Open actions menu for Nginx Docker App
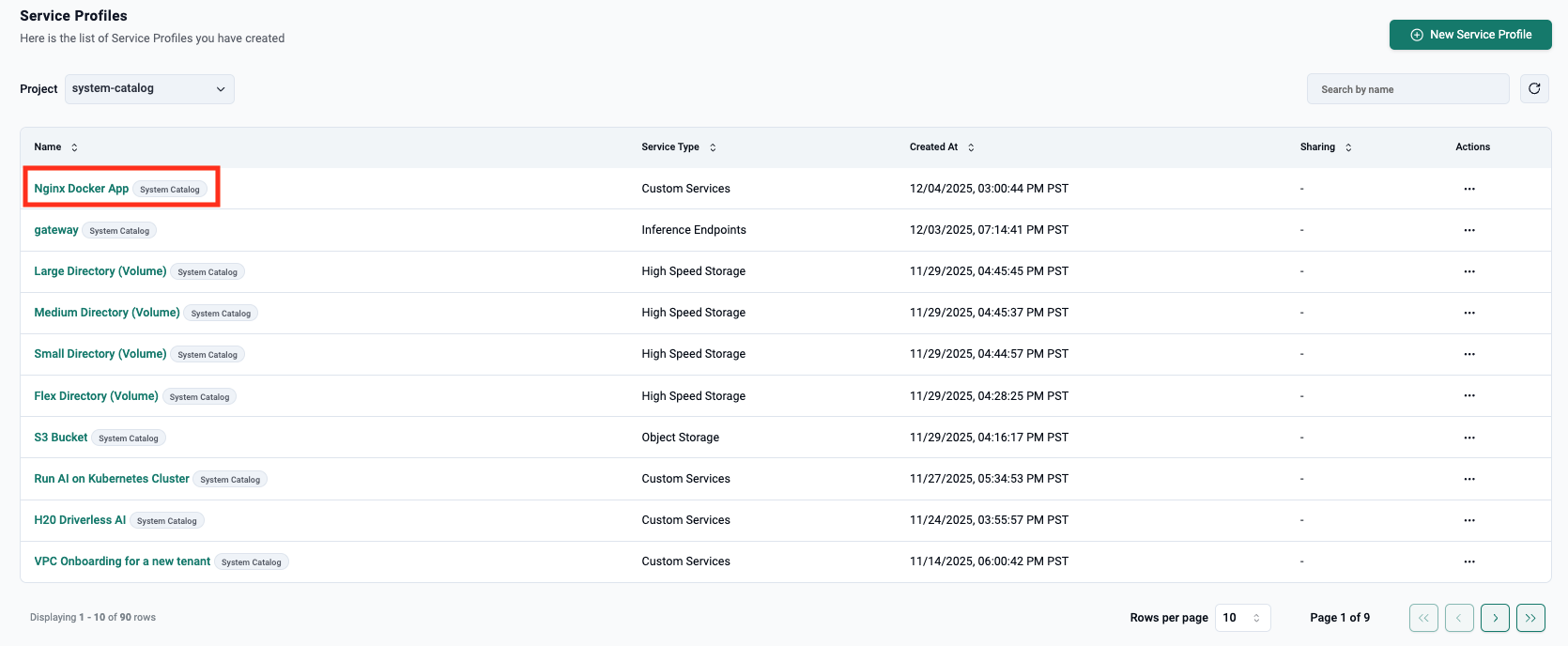This screenshot has height=646, width=1568. tap(1468, 189)
